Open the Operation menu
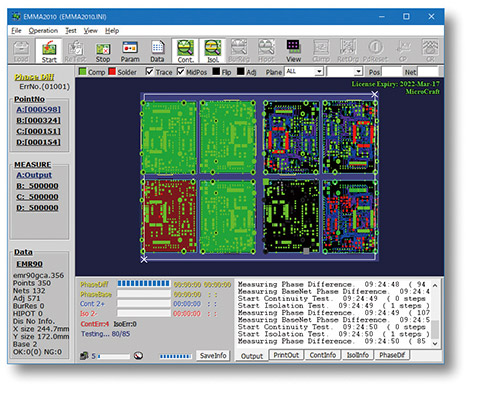Viewport: 480px width, 393px height. click(x=43, y=31)
